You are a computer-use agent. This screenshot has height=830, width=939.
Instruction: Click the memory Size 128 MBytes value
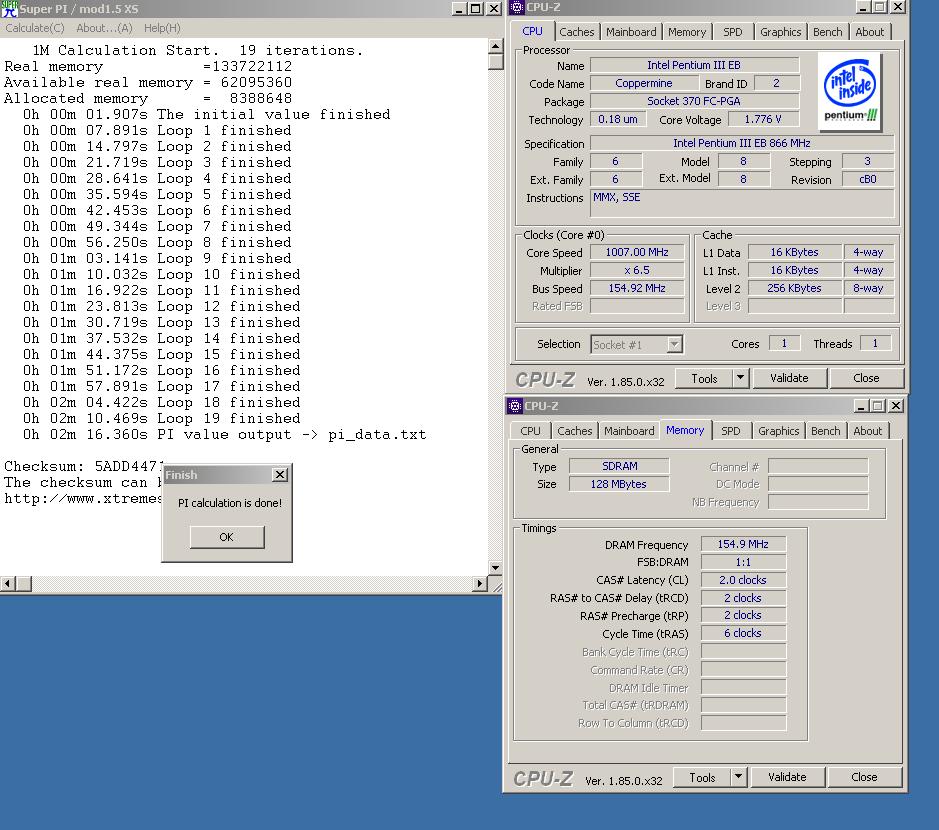[x=619, y=484]
